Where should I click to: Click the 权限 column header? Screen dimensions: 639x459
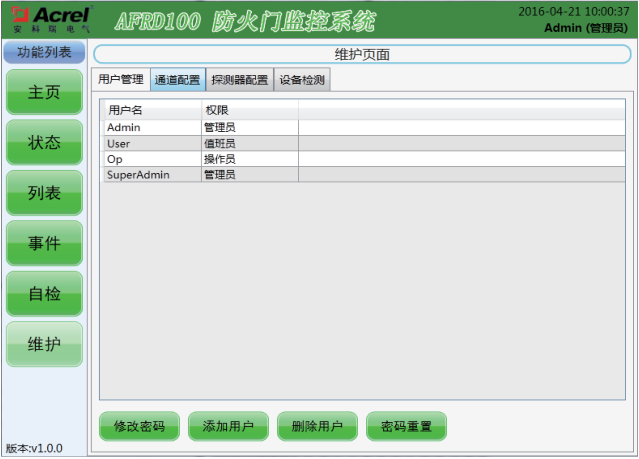(x=248, y=110)
